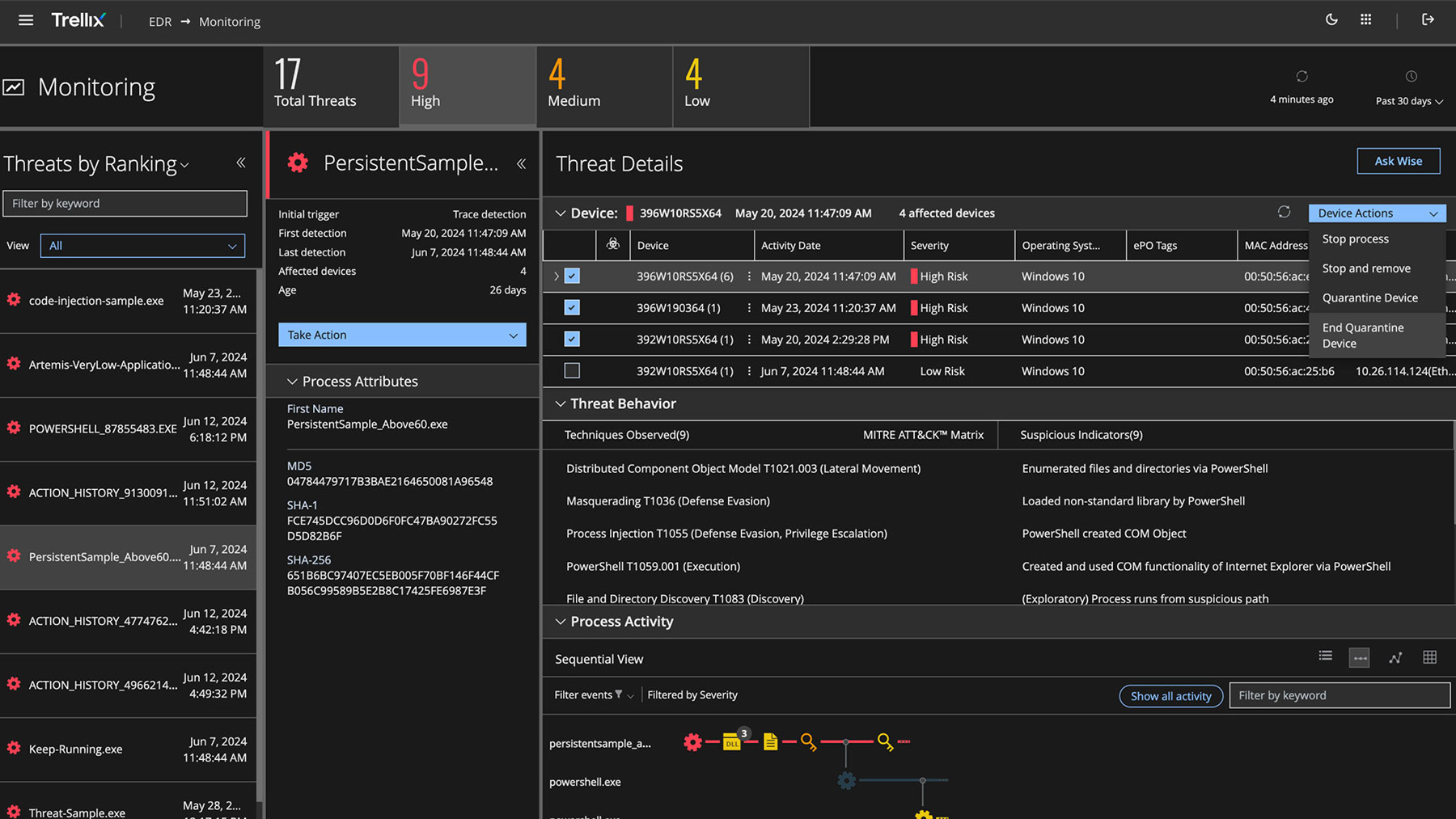The height and width of the screenshot is (819, 1456).
Task: Collapse the Threats by Ranking panel
Action: 241,163
